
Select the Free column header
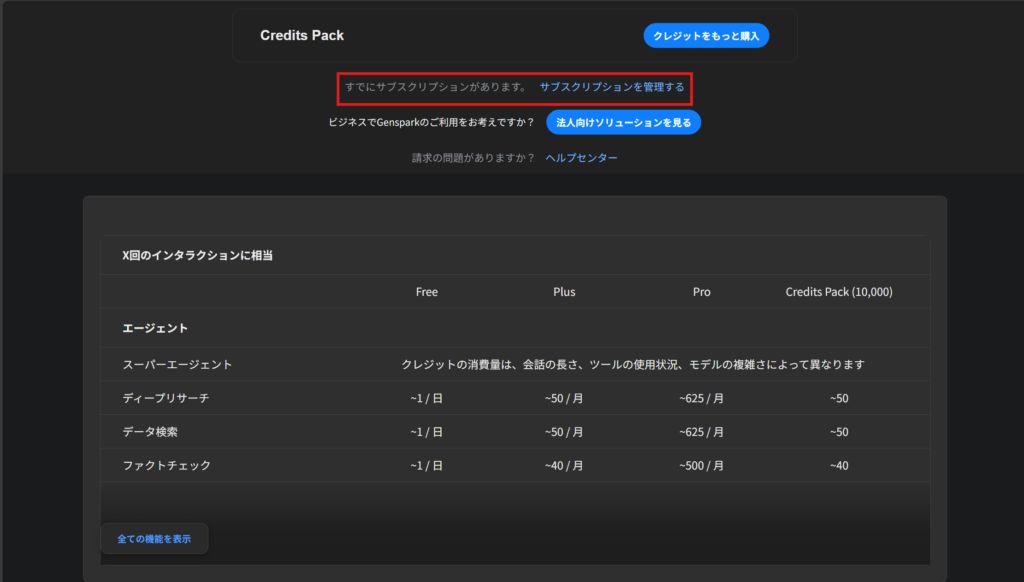[427, 292]
